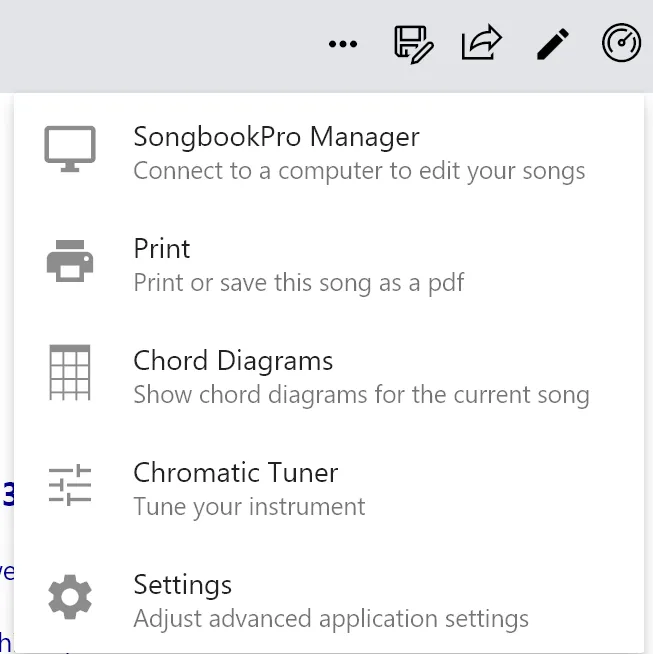The image size is (653, 654).
Task: Open the metronome gauge icon
Action: [x=621, y=43]
